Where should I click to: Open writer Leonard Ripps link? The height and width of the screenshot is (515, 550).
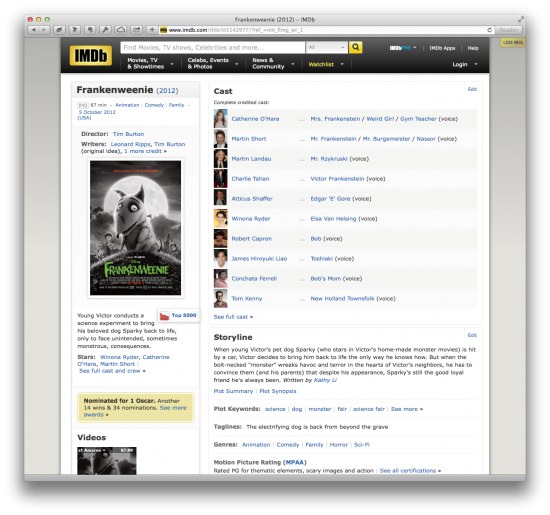pos(130,144)
